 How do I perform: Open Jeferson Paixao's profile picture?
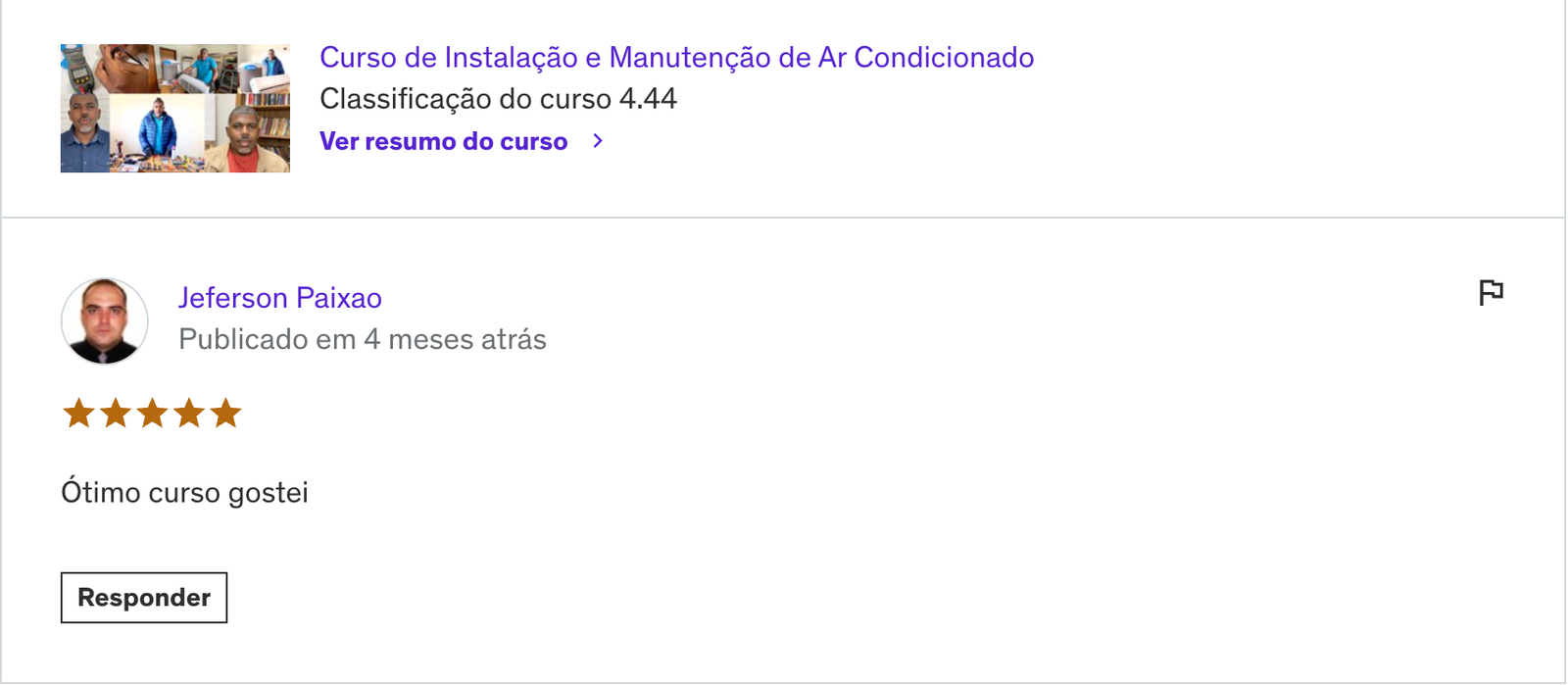tap(105, 321)
